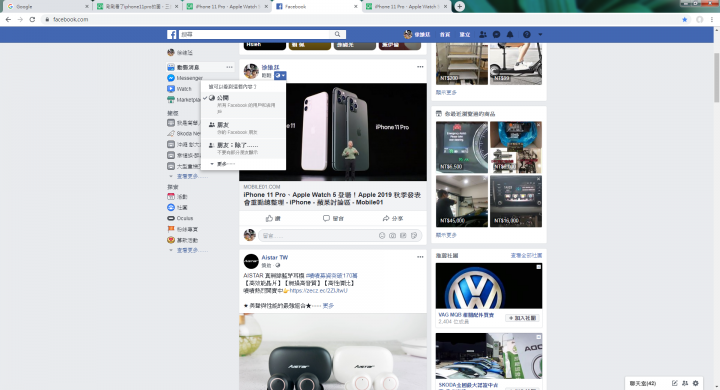Viewport: 720px width, 390px height.
Task: Switch to the Google browser tab
Action: tap(47, 6)
